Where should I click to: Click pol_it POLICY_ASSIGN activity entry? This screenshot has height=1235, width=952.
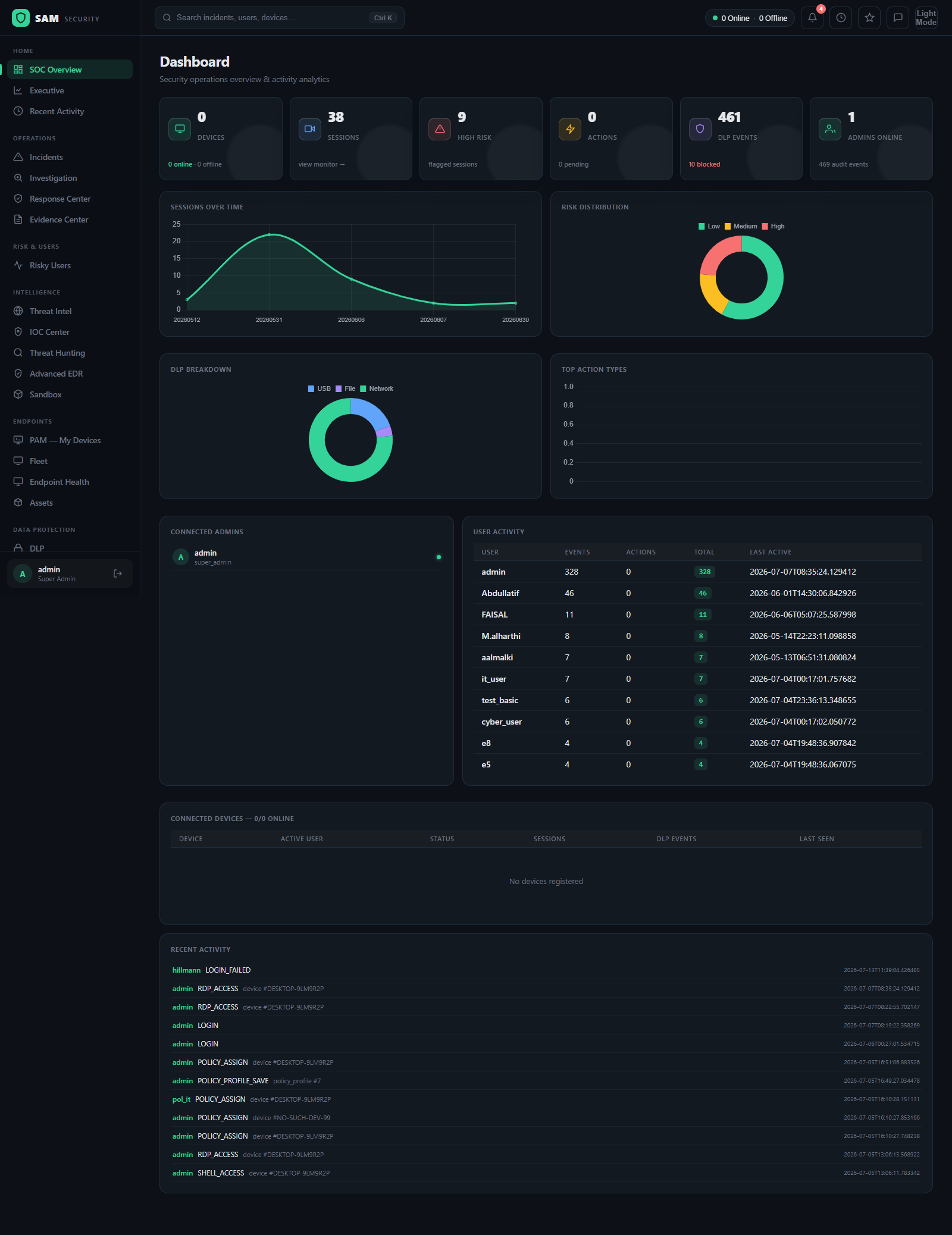coord(546,1099)
